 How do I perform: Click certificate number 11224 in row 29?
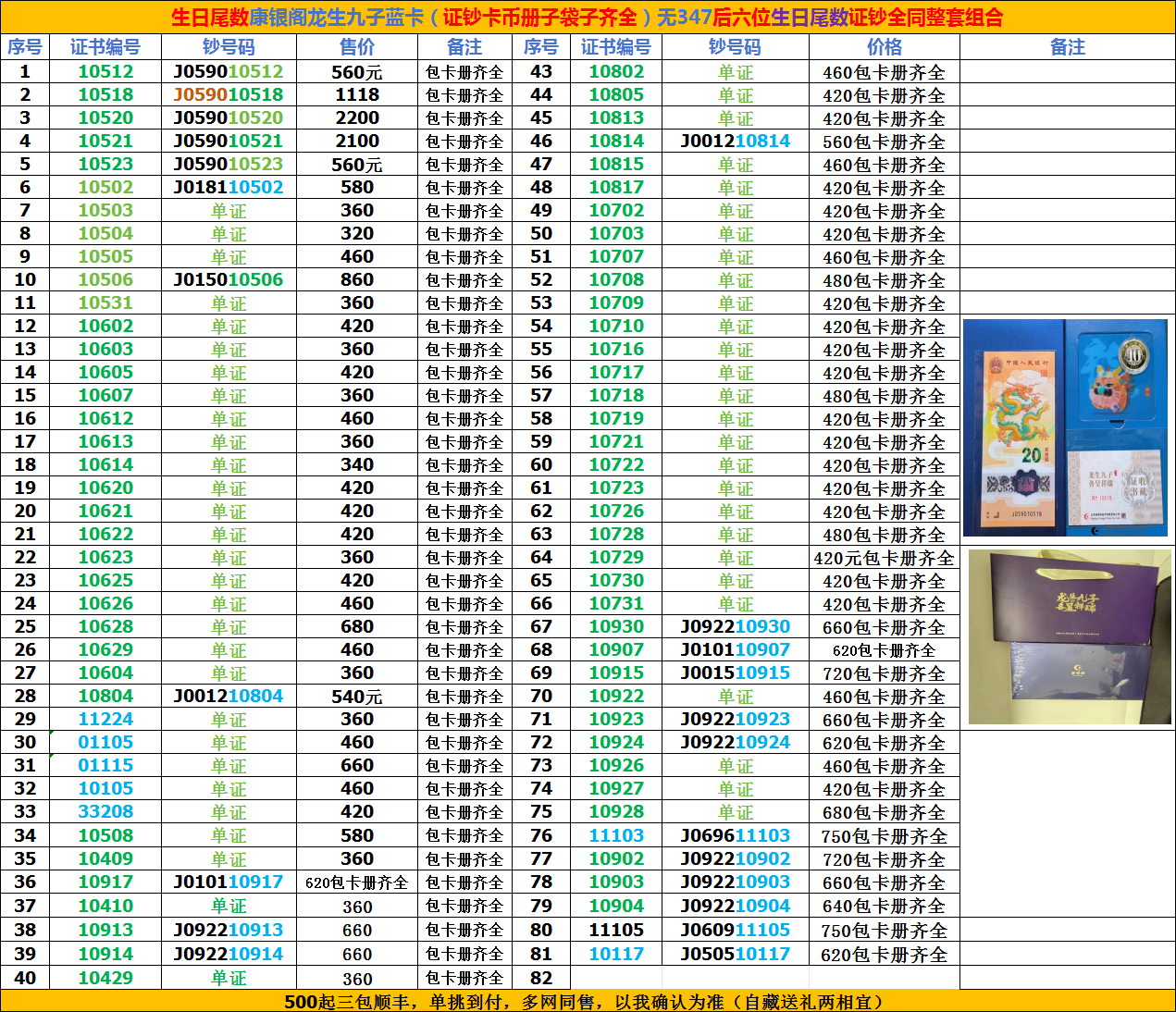tap(105, 719)
